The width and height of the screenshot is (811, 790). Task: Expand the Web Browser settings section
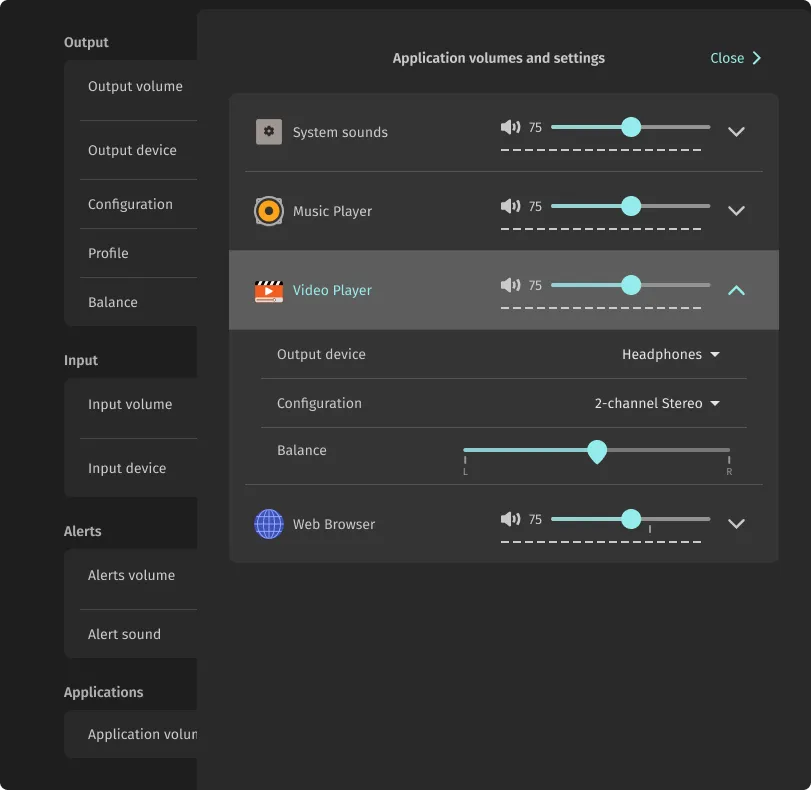pyautogui.click(x=736, y=523)
